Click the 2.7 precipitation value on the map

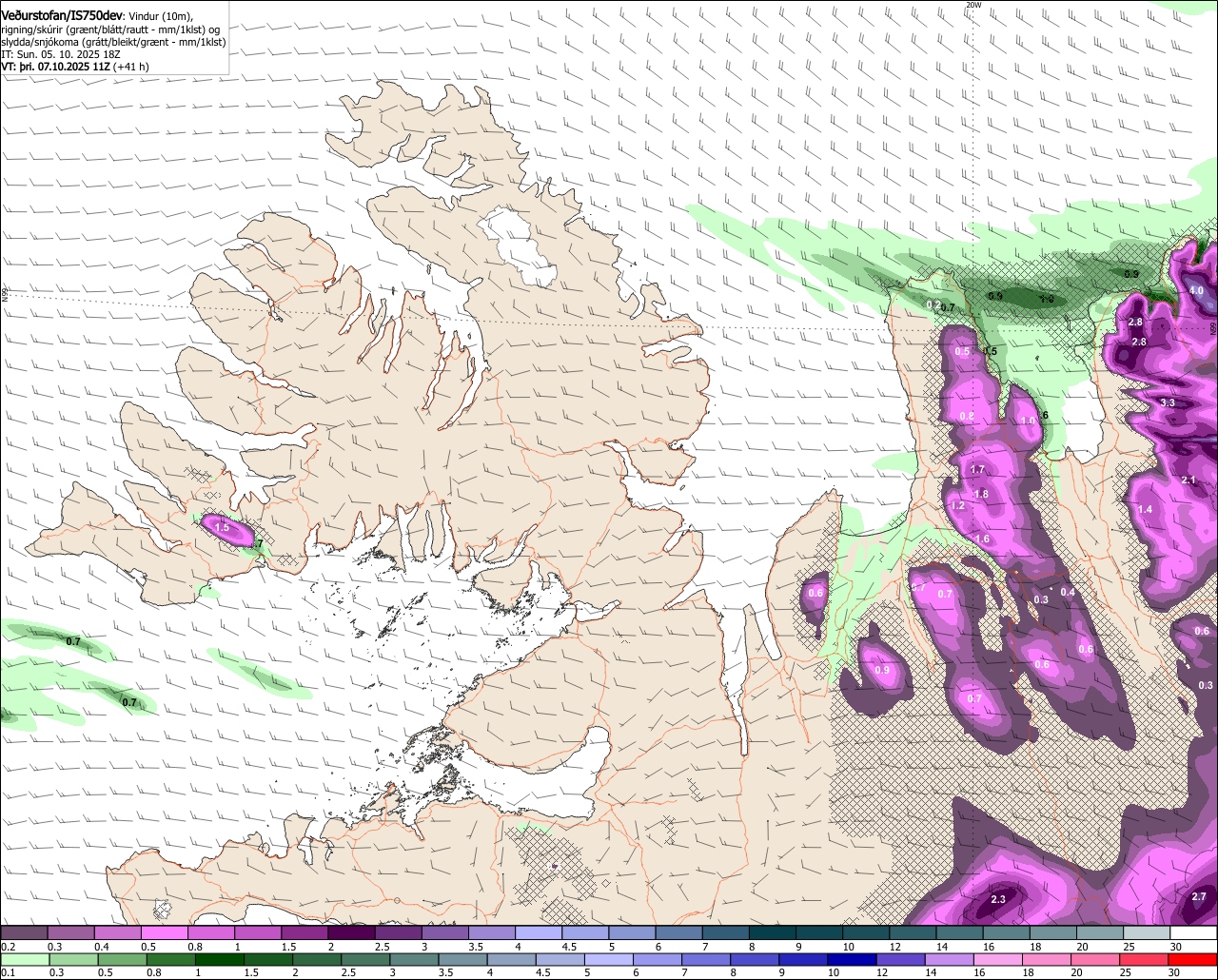tap(1199, 897)
